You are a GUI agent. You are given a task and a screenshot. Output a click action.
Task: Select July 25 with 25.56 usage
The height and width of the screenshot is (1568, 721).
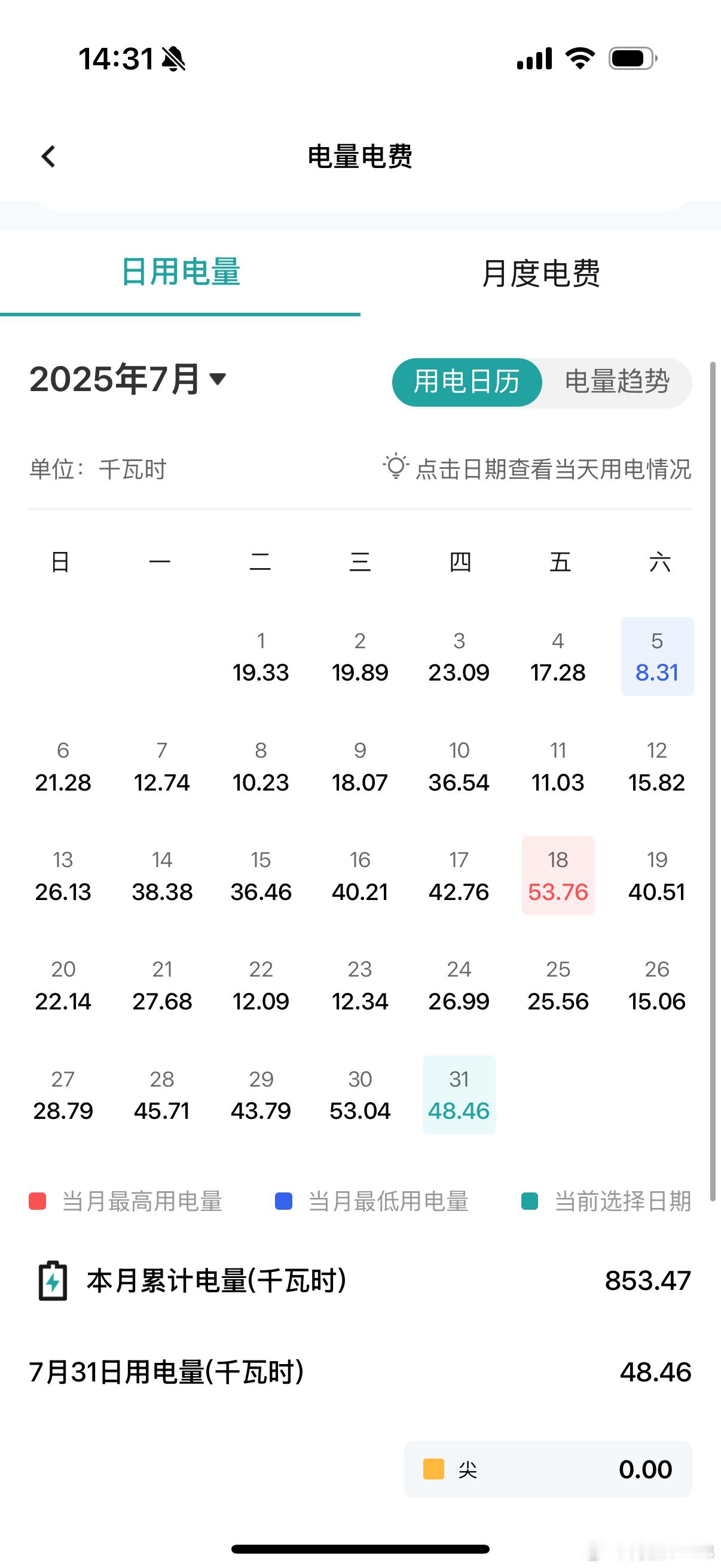558,986
